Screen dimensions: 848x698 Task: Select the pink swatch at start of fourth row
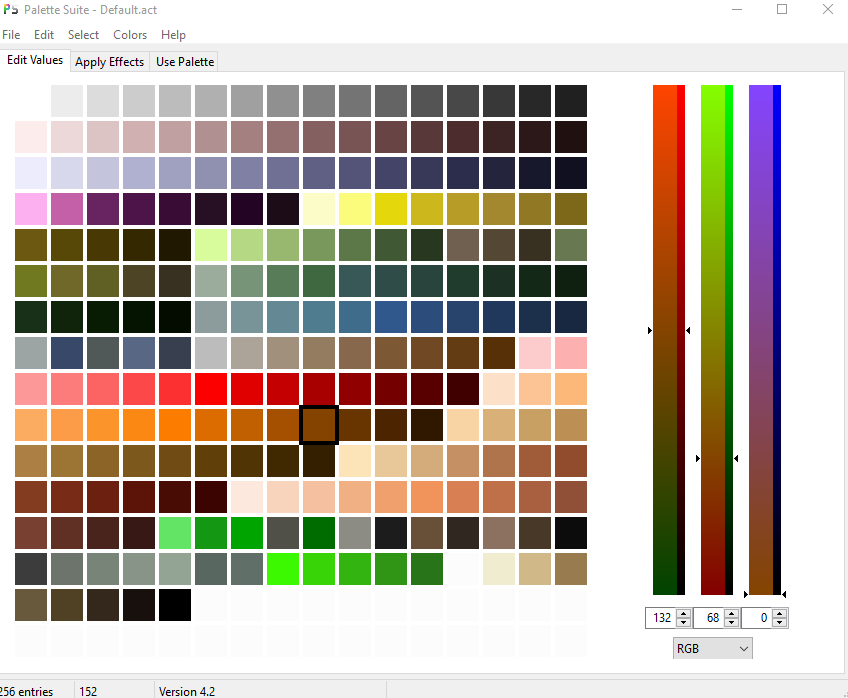pyautogui.click(x=31, y=209)
